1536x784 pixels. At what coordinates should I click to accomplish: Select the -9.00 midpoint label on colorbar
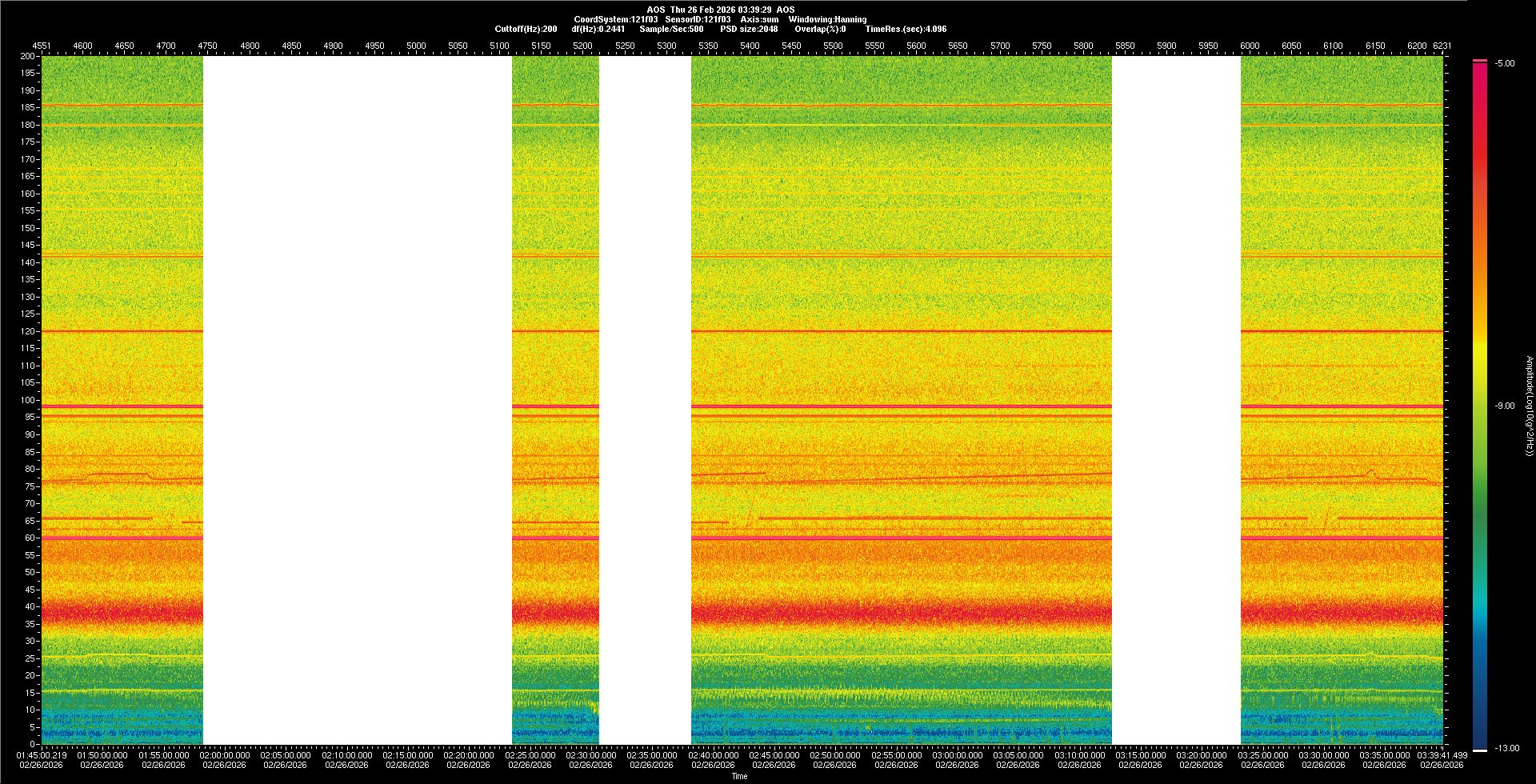tap(1504, 406)
